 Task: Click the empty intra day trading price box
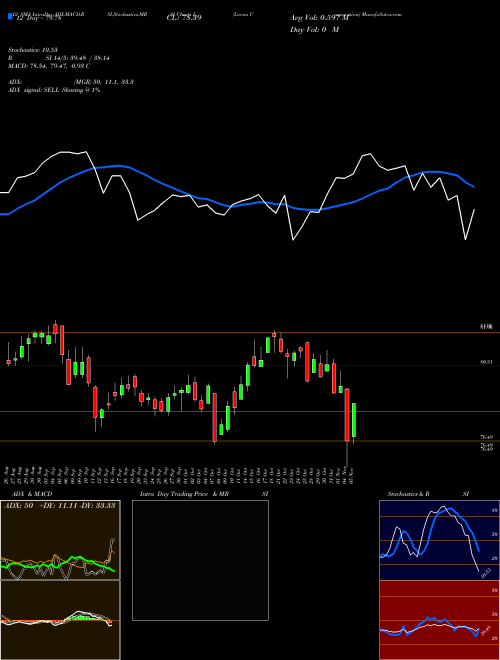click(200, 560)
